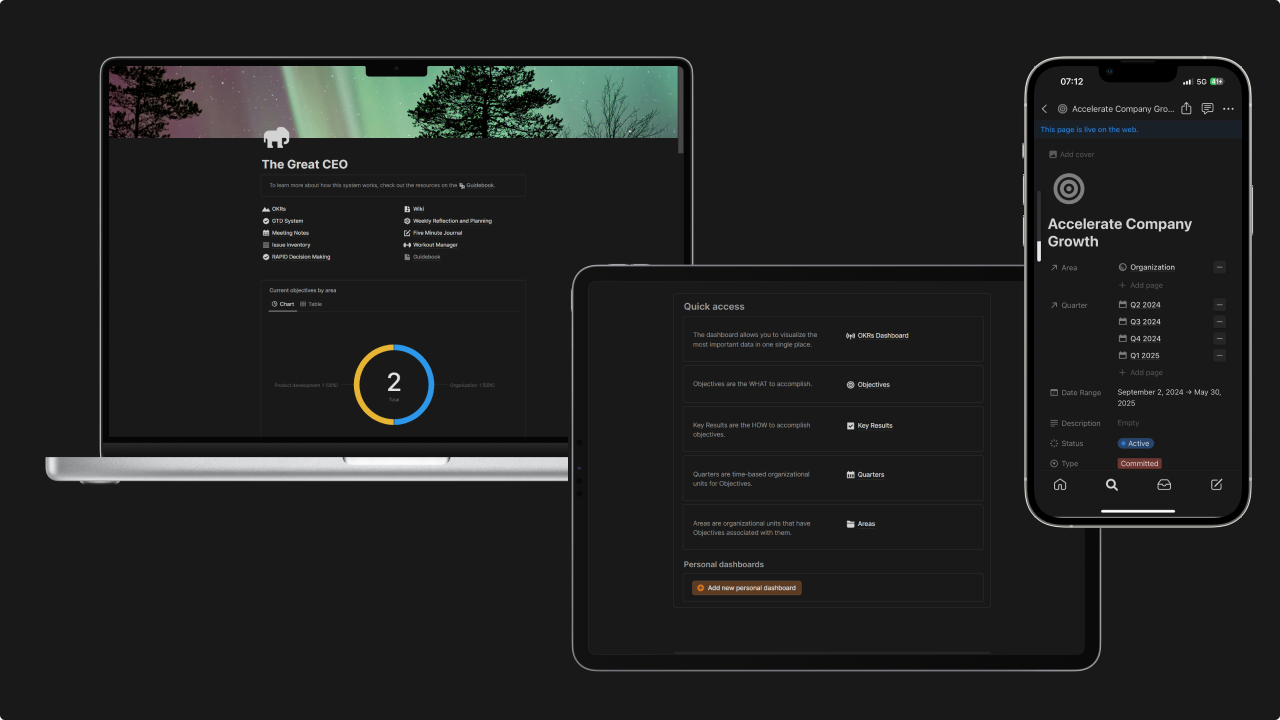Remove the Q2 2024 relation with minus button

click(x=1219, y=304)
